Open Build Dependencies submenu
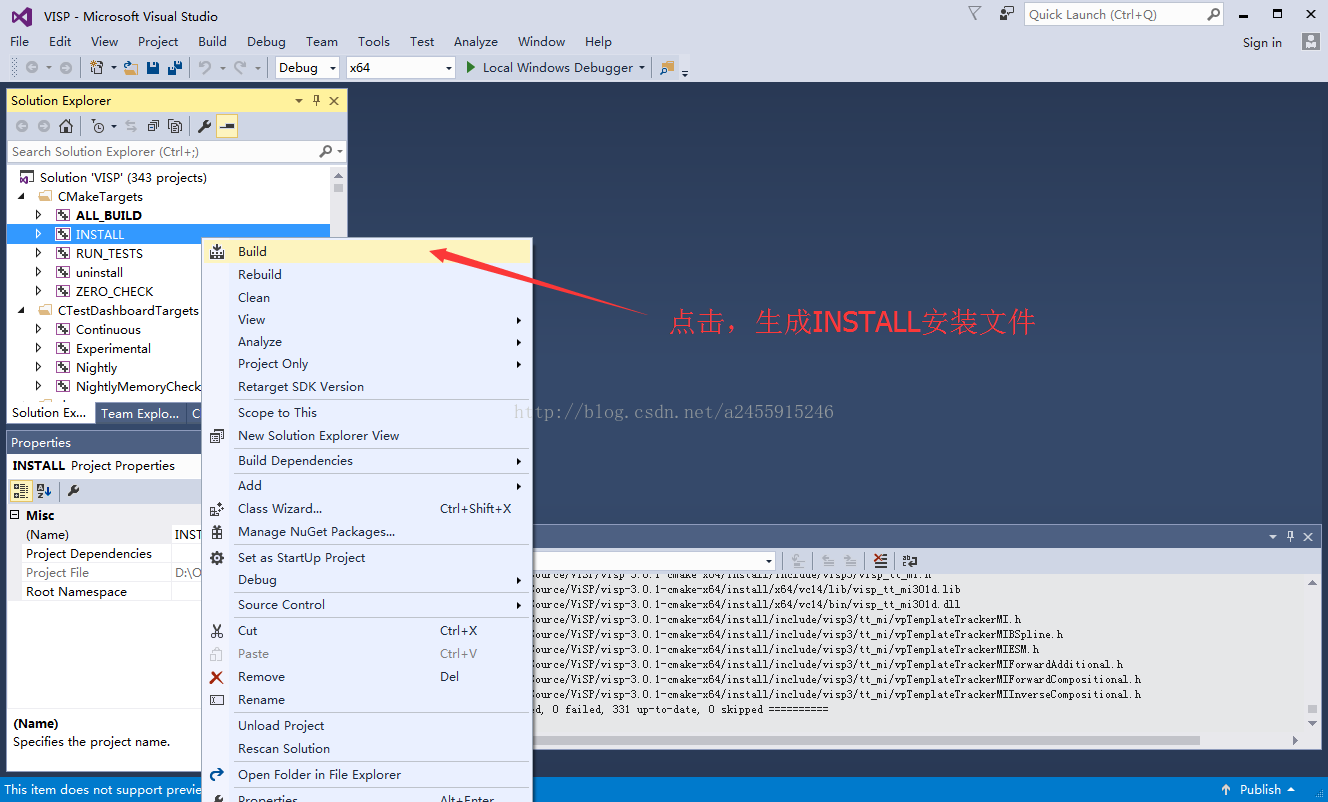The height and width of the screenshot is (802, 1328). point(367,461)
